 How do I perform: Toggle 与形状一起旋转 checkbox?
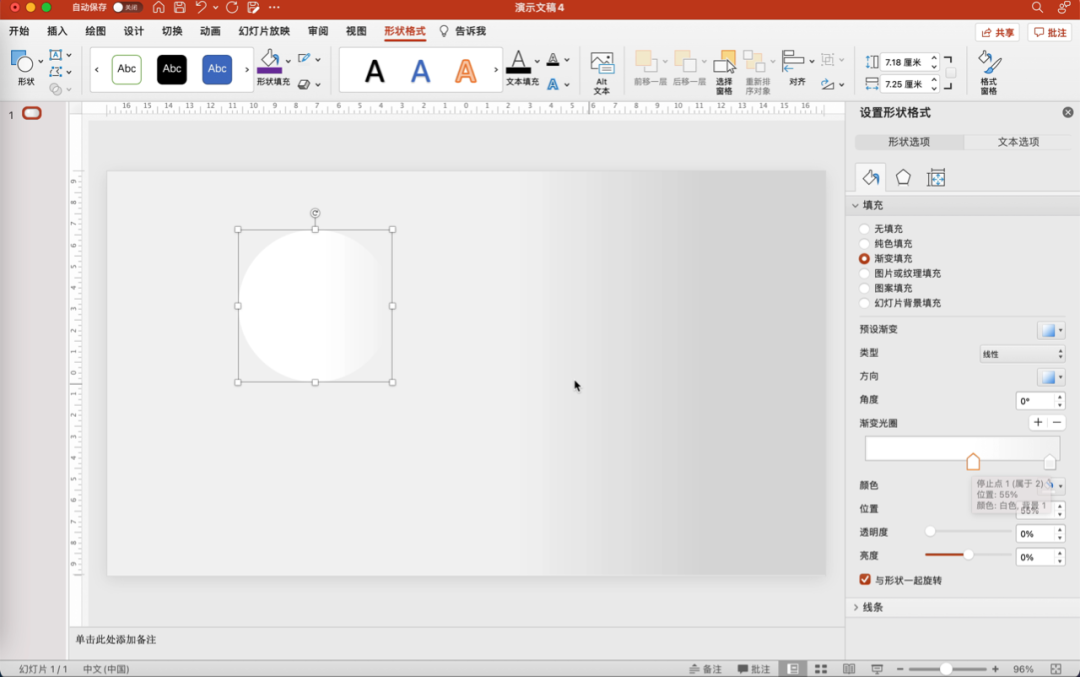click(x=865, y=580)
